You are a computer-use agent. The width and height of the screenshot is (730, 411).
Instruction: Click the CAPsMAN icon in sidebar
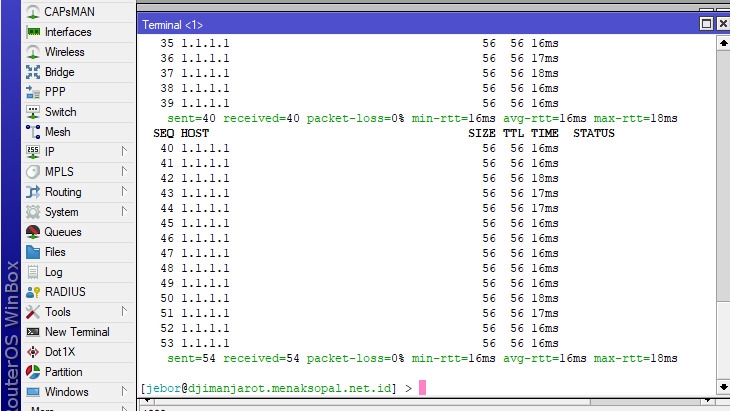point(33,12)
